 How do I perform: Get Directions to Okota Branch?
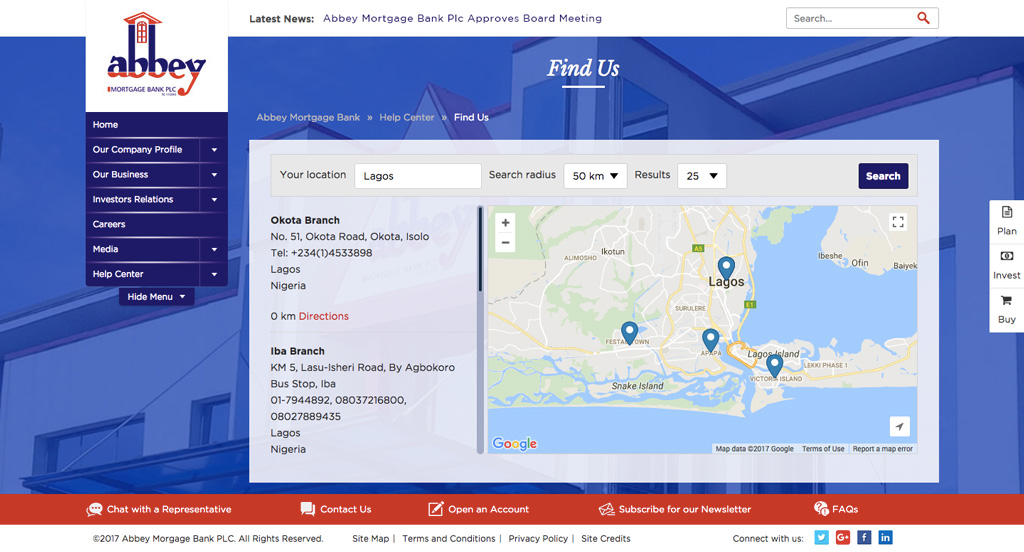pyautogui.click(x=323, y=316)
